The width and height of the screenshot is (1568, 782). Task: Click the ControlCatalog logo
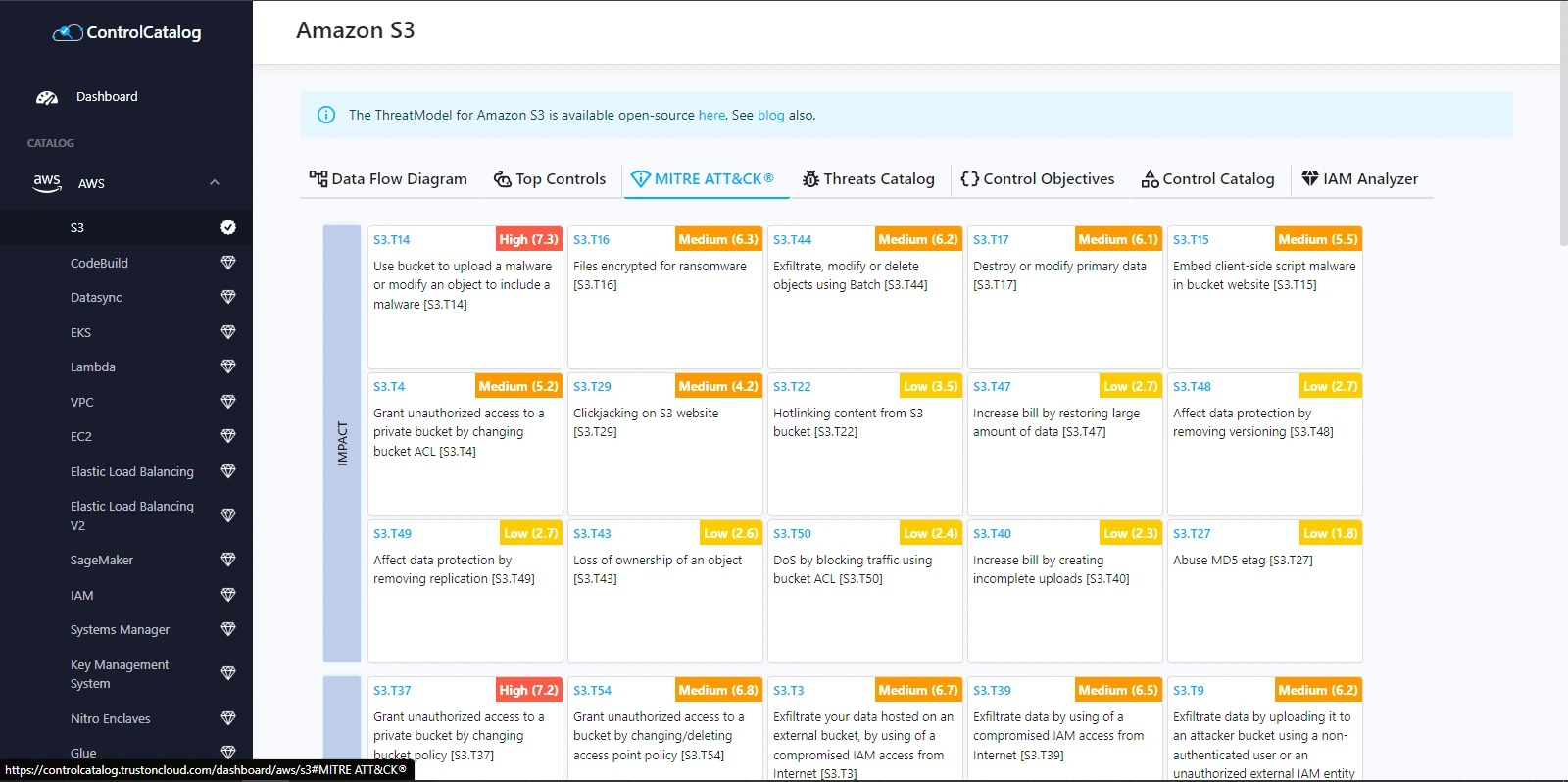coord(126,32)
